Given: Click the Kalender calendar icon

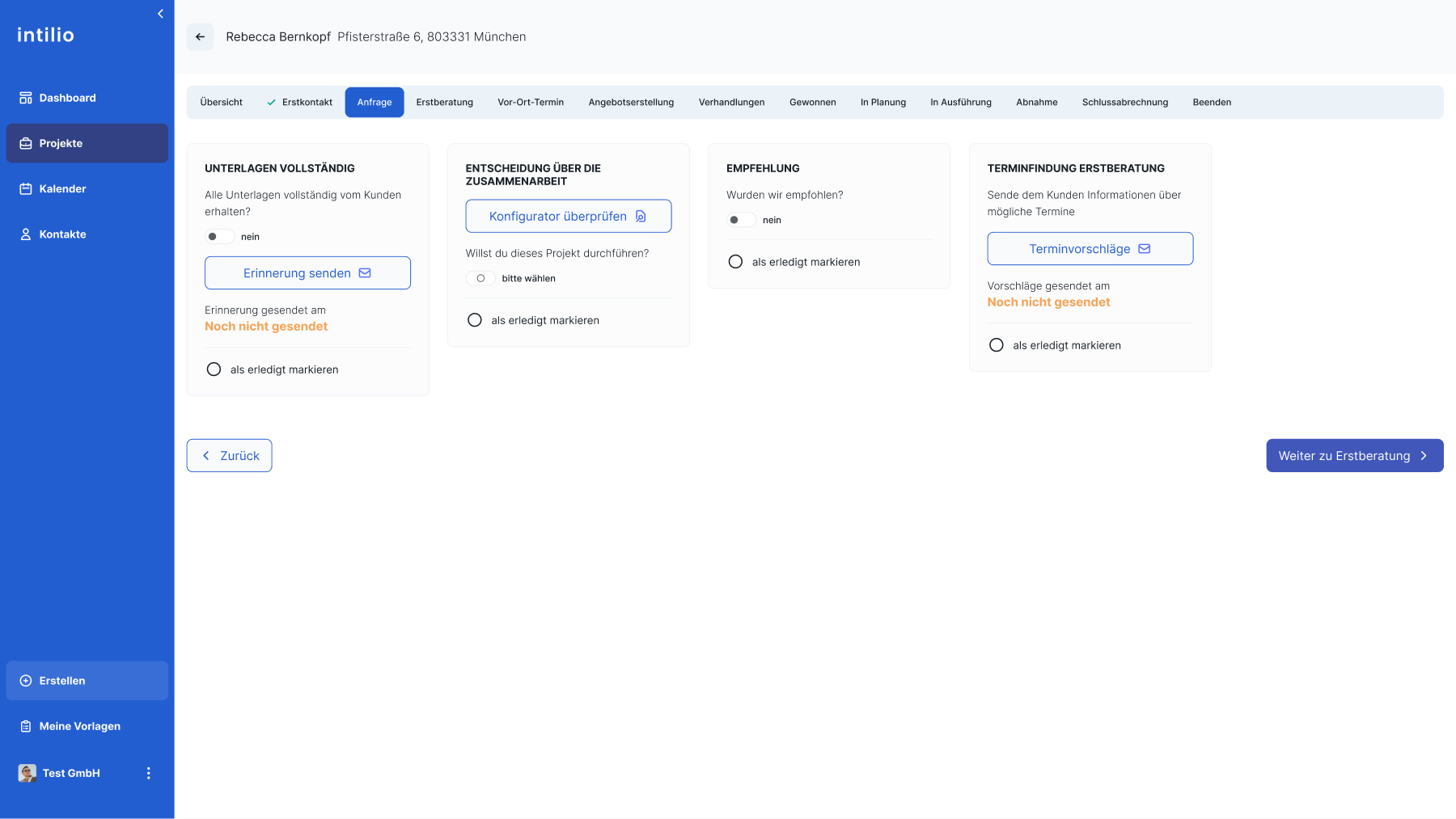Looking at the screenshot, I should 26,188.
